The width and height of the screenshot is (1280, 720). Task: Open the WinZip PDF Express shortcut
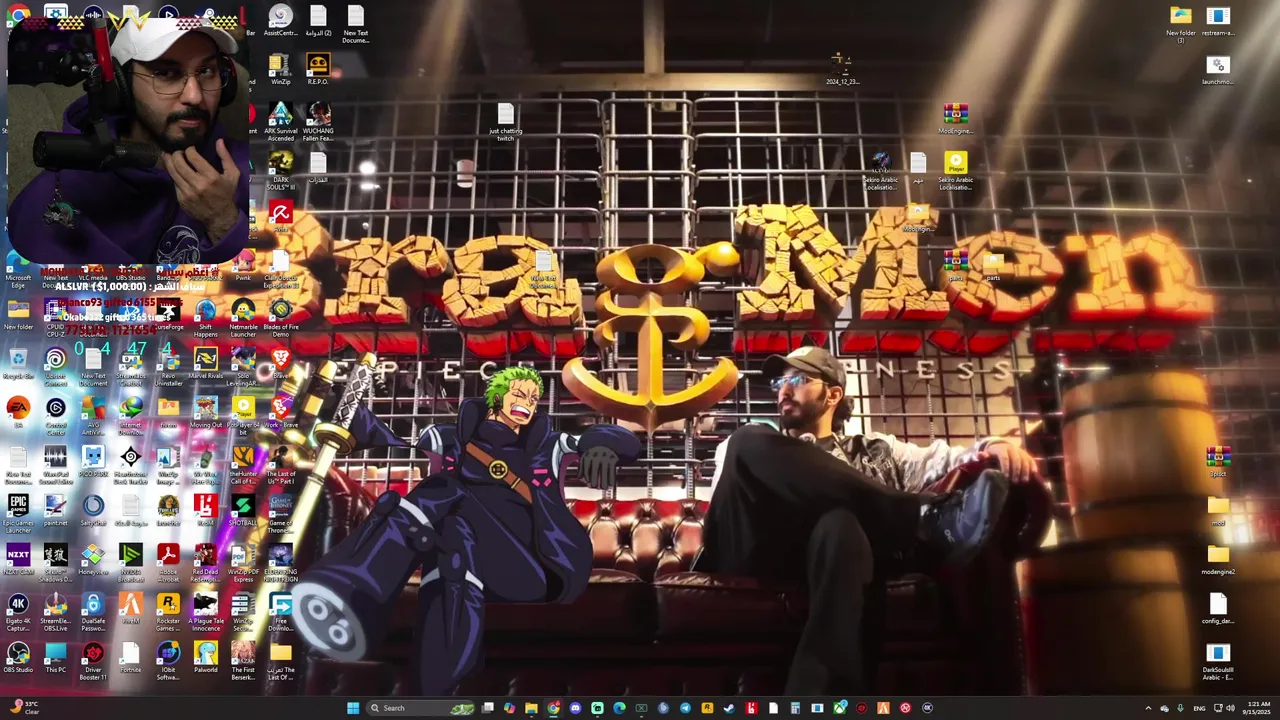[x=243, y=562]
